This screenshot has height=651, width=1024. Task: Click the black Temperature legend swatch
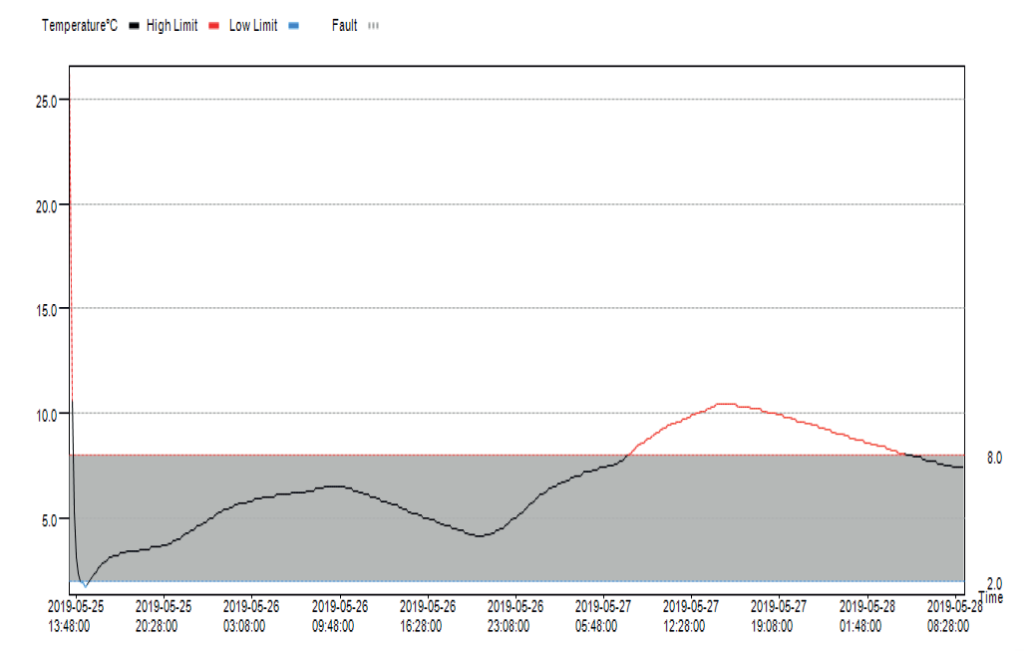click(x=134, y=26)
